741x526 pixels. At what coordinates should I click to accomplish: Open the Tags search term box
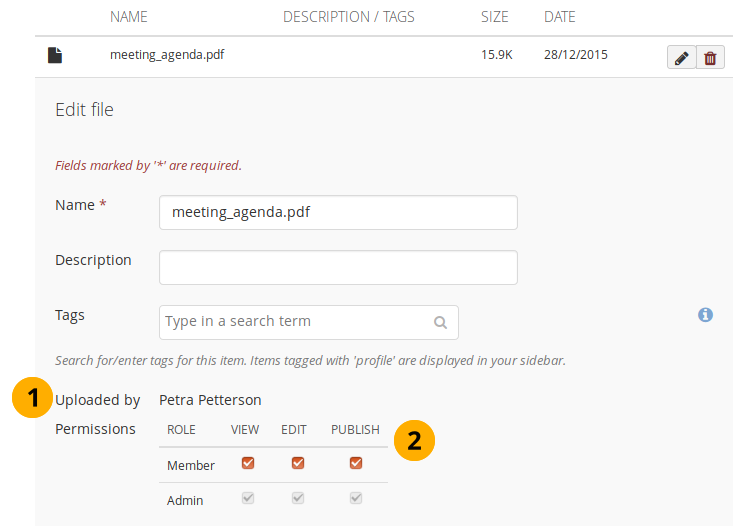(x=295, y=322)
